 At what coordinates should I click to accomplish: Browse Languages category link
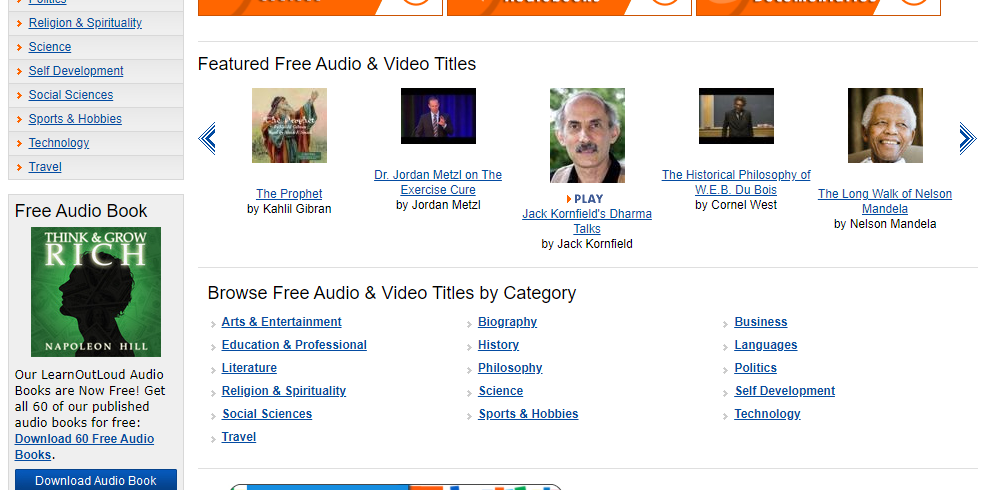coord(766,345)
